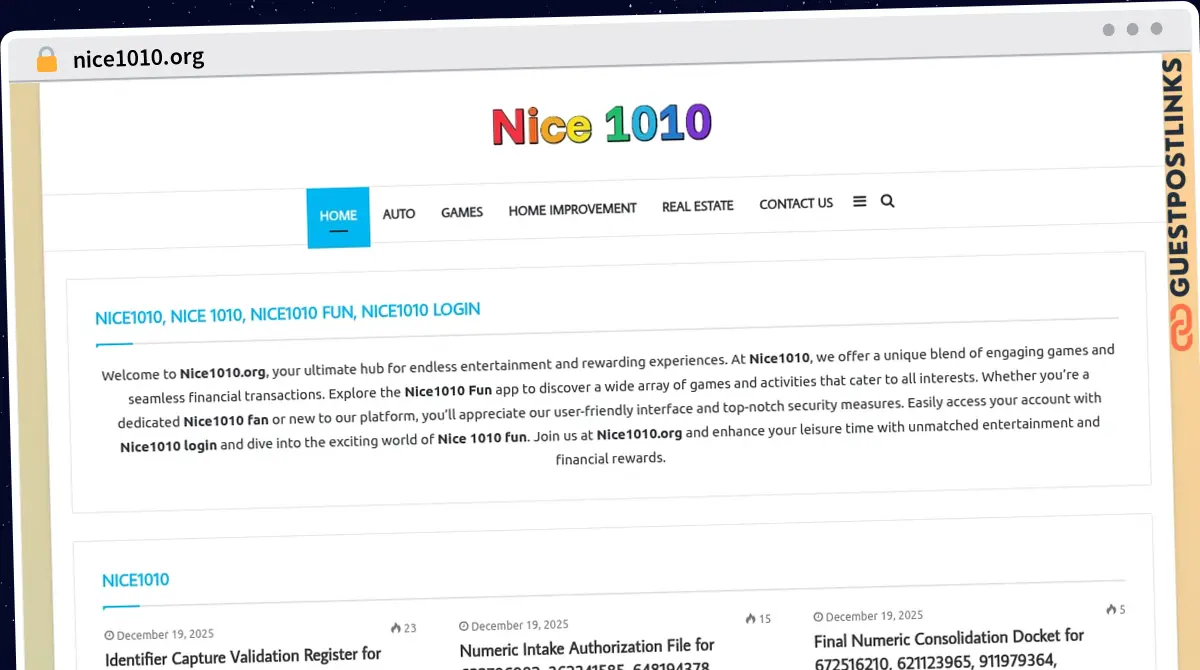Click the NICE1010 section heading
This screenshot has height=670, width=1200.
(136, 580)
